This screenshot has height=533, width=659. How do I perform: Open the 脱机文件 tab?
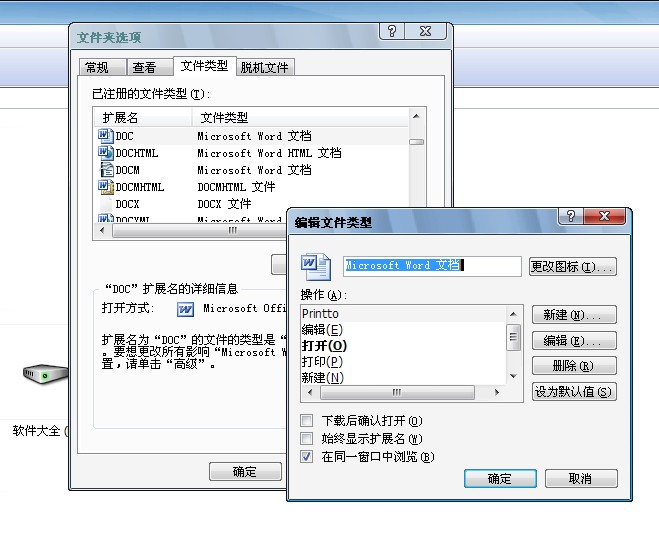(x=265, y=67)
